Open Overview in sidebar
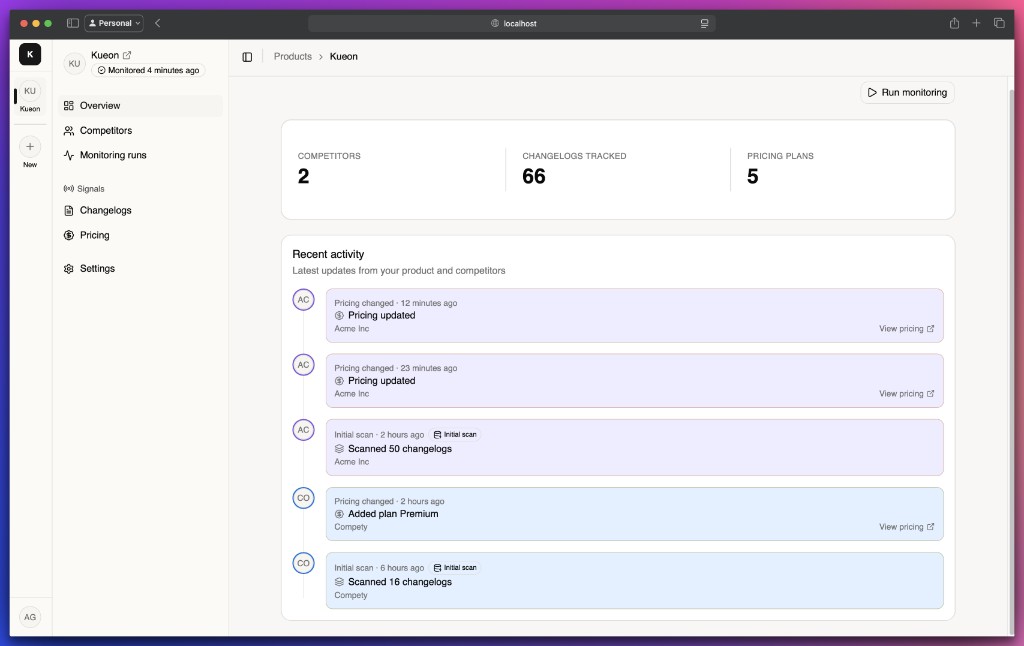The height and width of the screenshot is (646, 1024). [140, 106]
